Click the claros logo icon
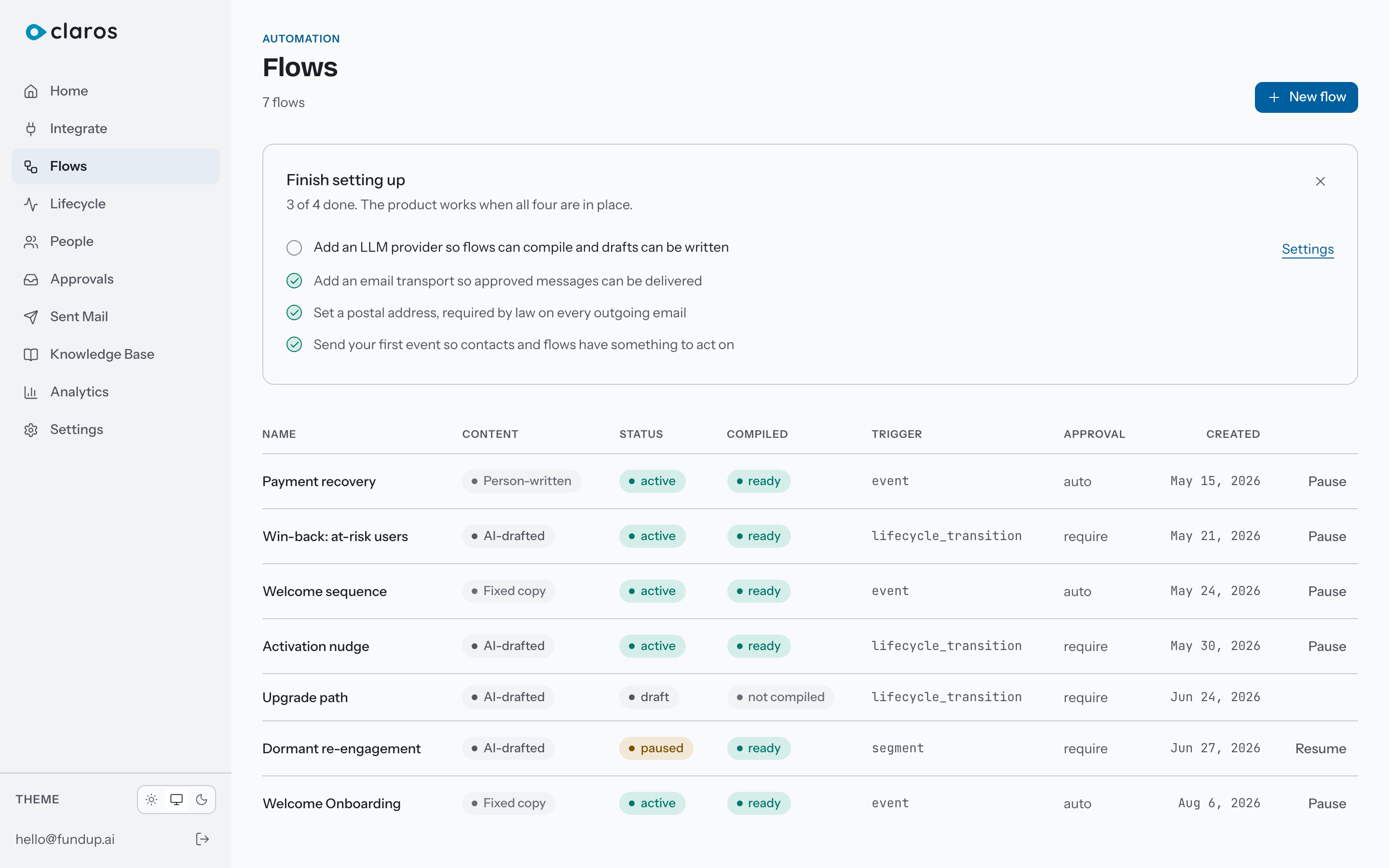The image size is (1389, 868). pos(36,31)
